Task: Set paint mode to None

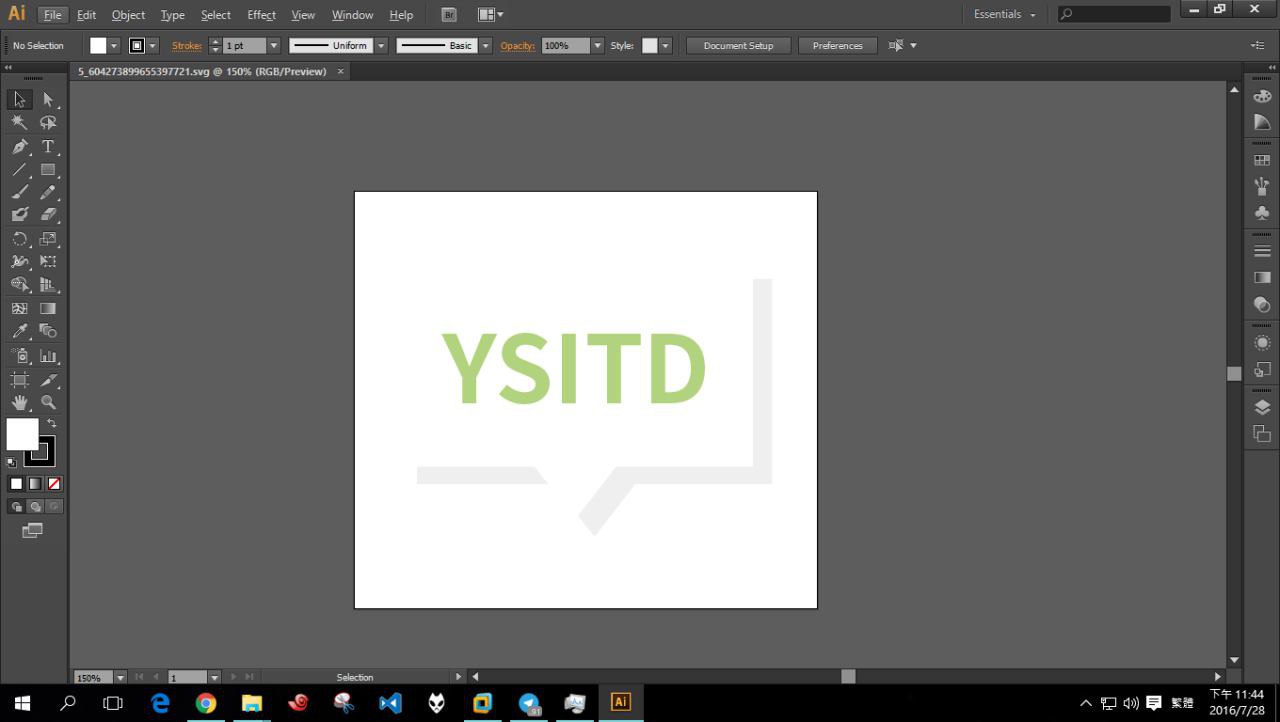Action: pyautogui.click(x=54, y=484)
